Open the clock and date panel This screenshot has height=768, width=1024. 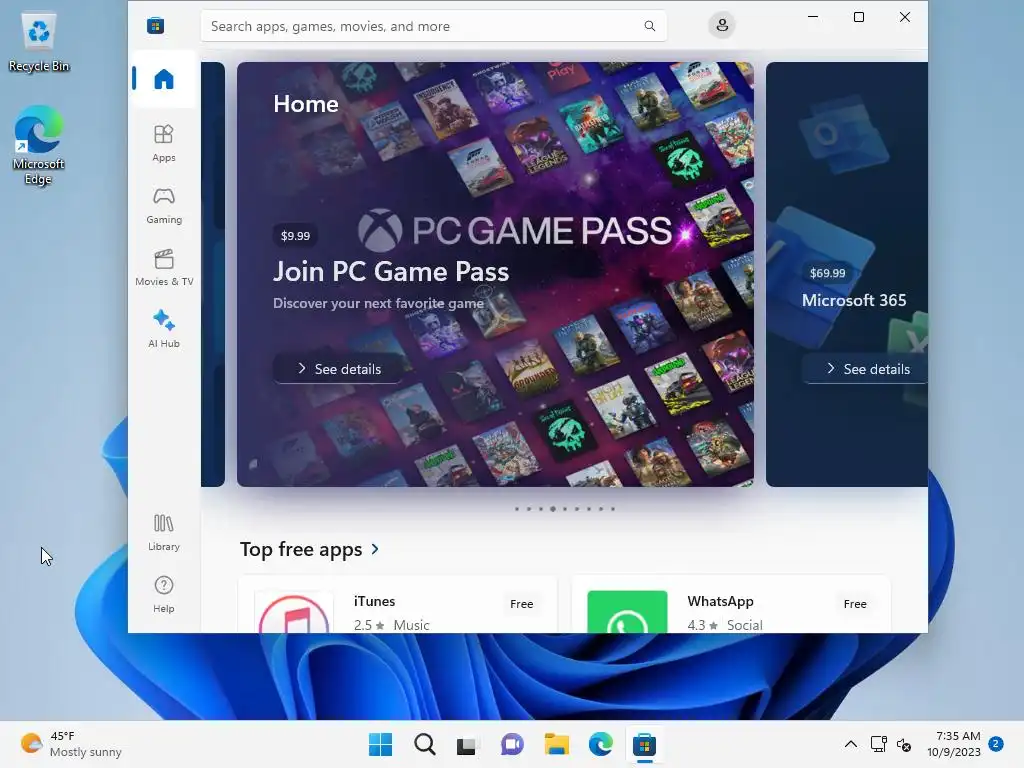coord(954,744)
